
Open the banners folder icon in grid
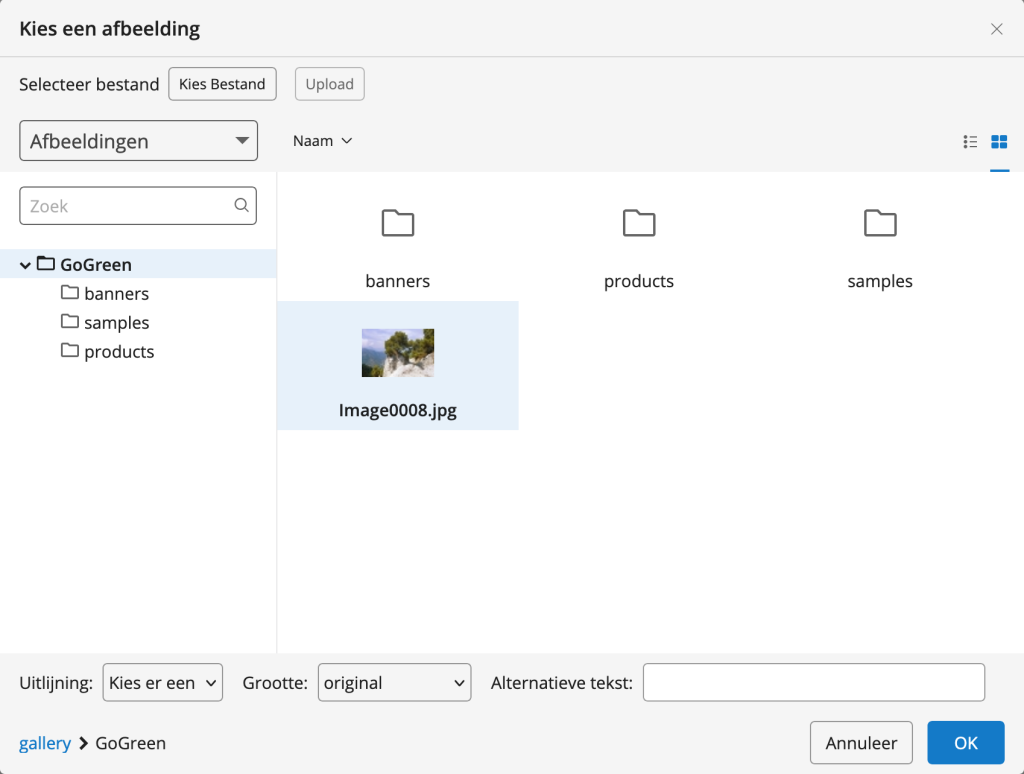398,223
